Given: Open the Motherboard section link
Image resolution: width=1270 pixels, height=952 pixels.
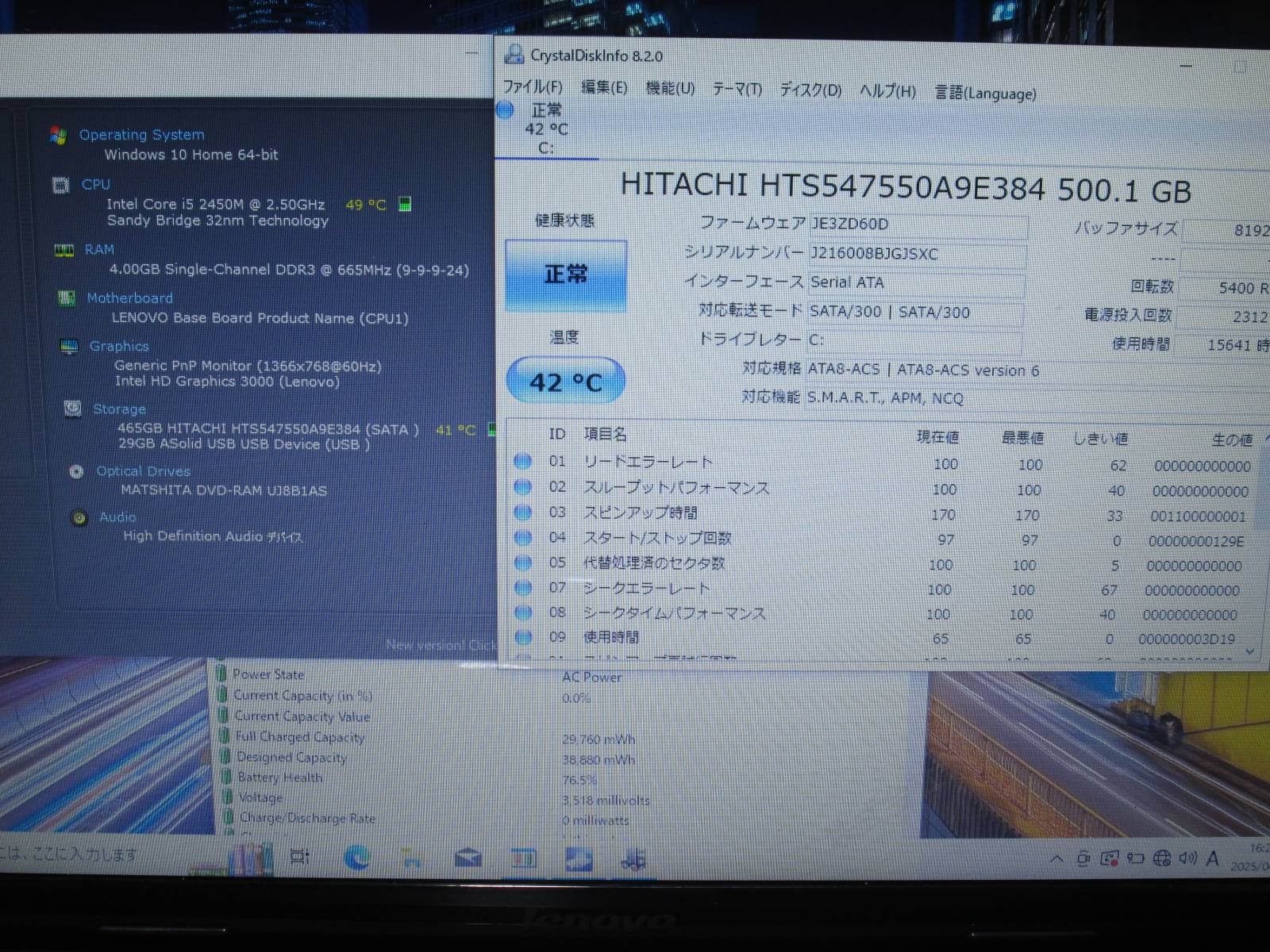Looking at the screenshot, I should [130, 298].
